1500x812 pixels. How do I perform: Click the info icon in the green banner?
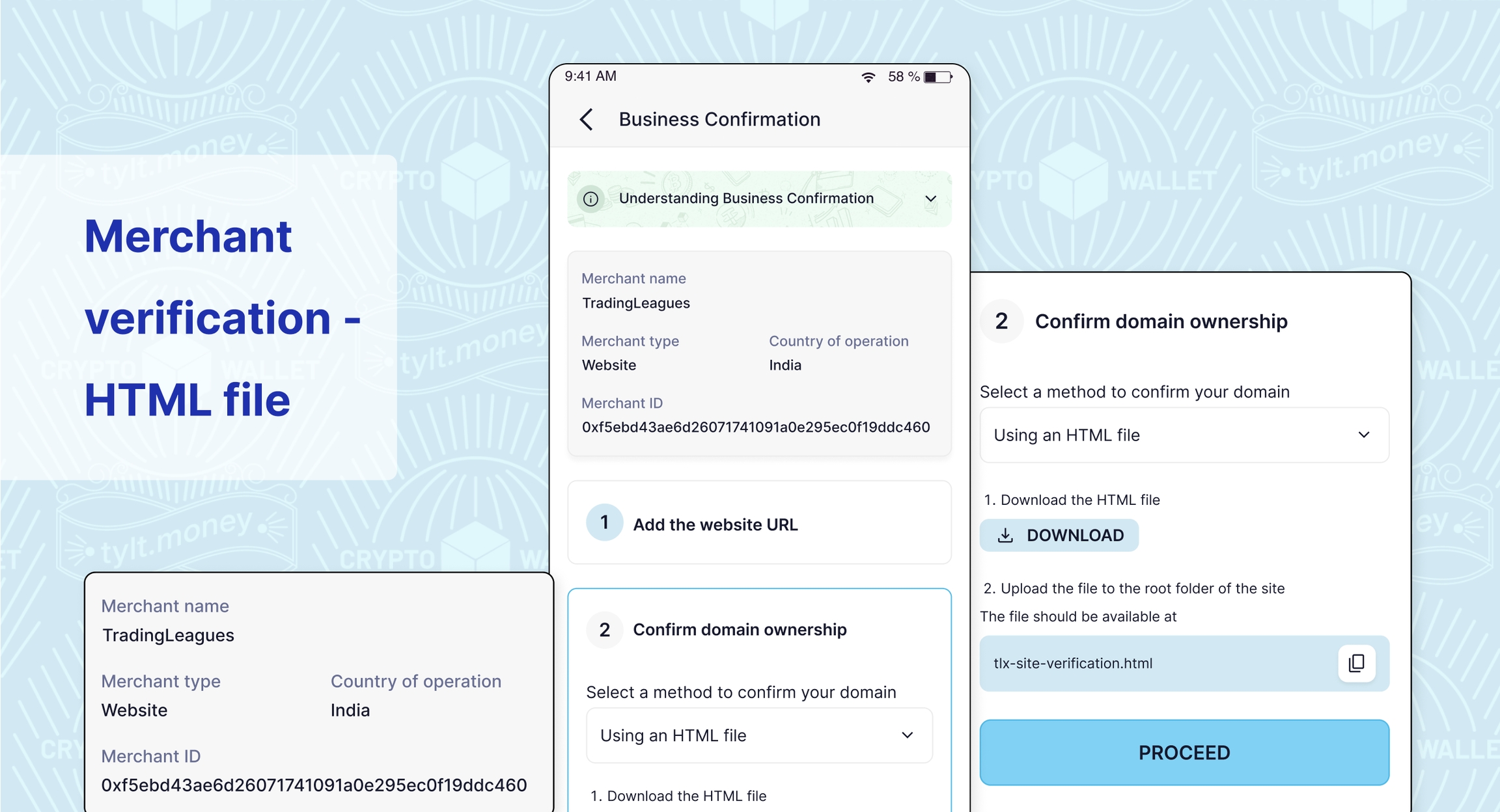(x=591, y=199)
